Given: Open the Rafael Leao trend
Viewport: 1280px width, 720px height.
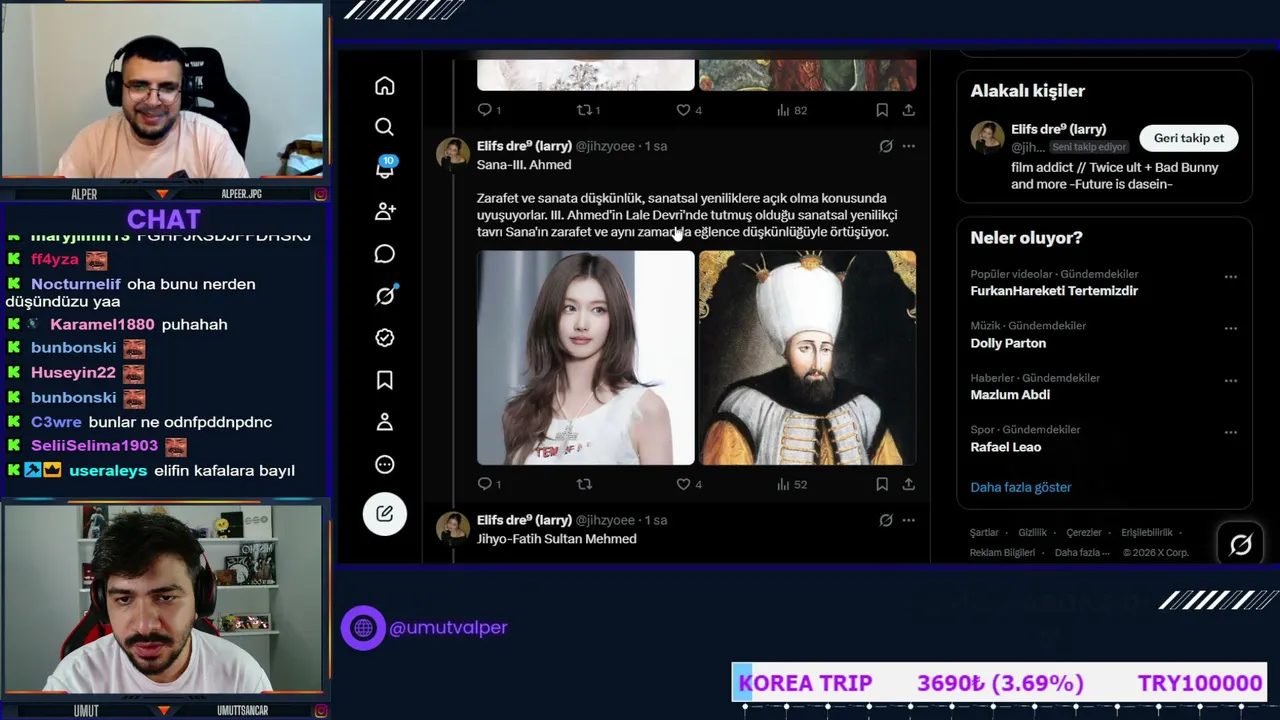Looking at the screenshot, I should [1005, 447].
